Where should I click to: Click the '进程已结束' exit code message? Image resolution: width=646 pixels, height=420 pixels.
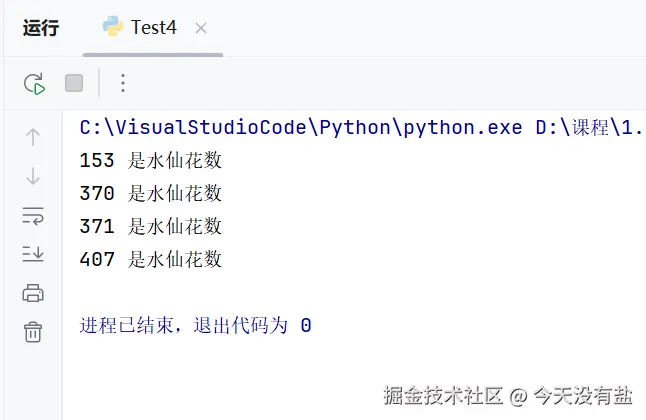point(195,325)
